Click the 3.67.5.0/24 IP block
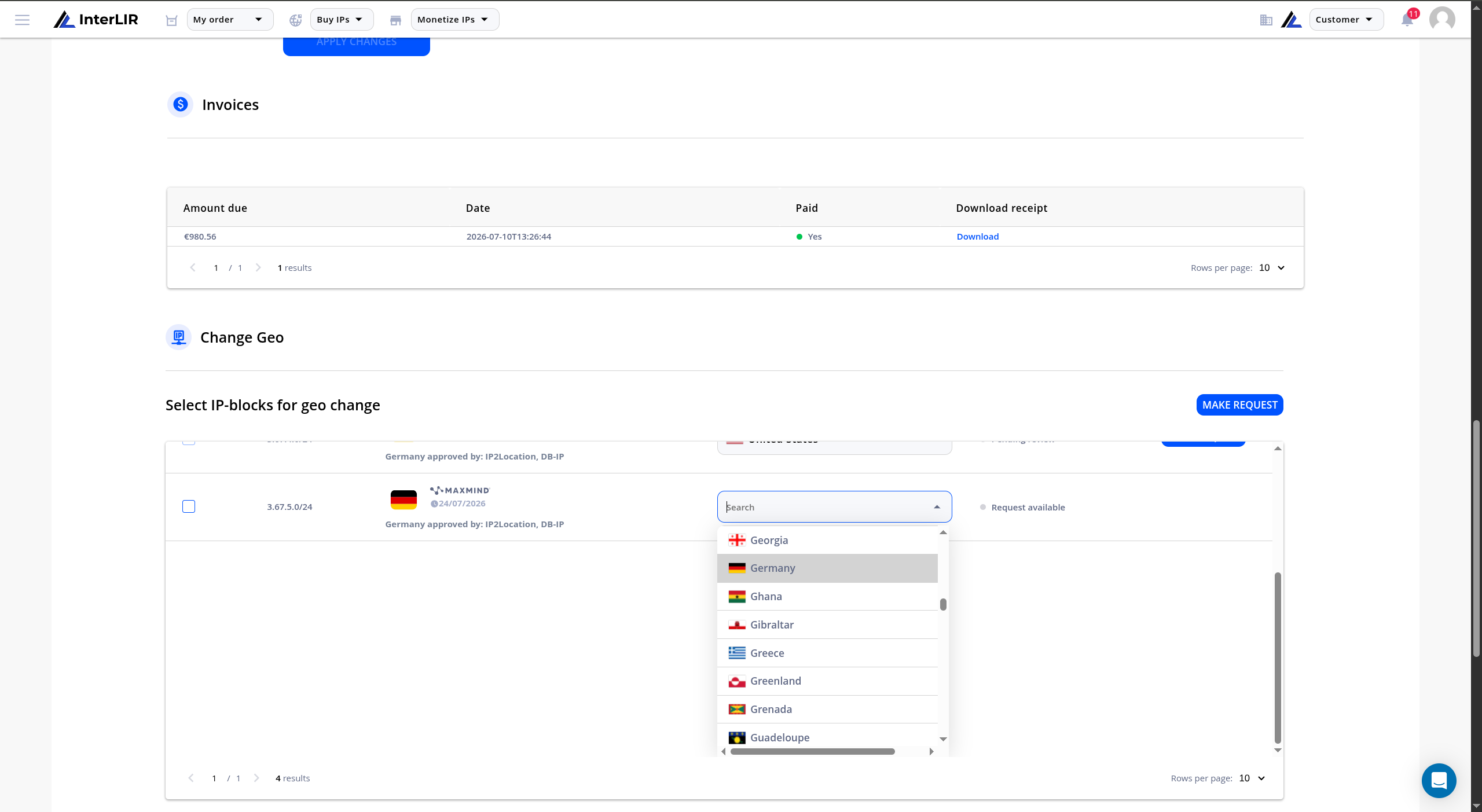Viewport: 1482px width, 812px height. [x=289, y=506]
